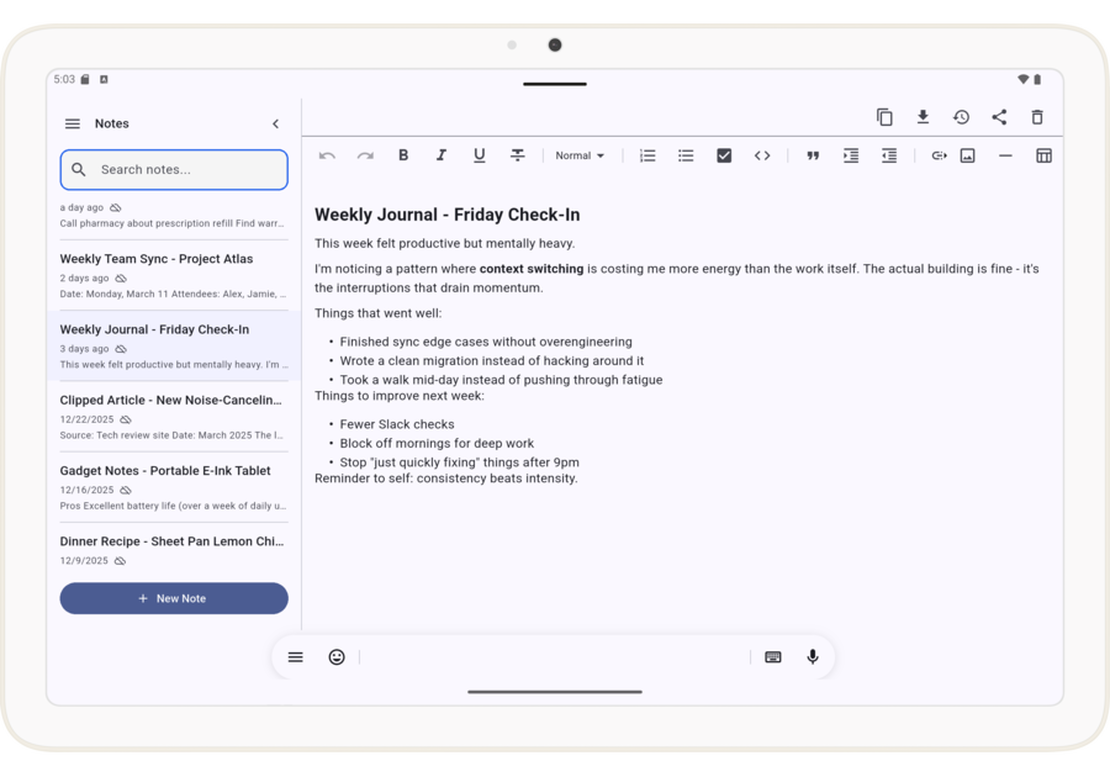1110x777 pixels.
Task: Toggle bold formatting
Action: pyautogui.click(x=403, y=155)
